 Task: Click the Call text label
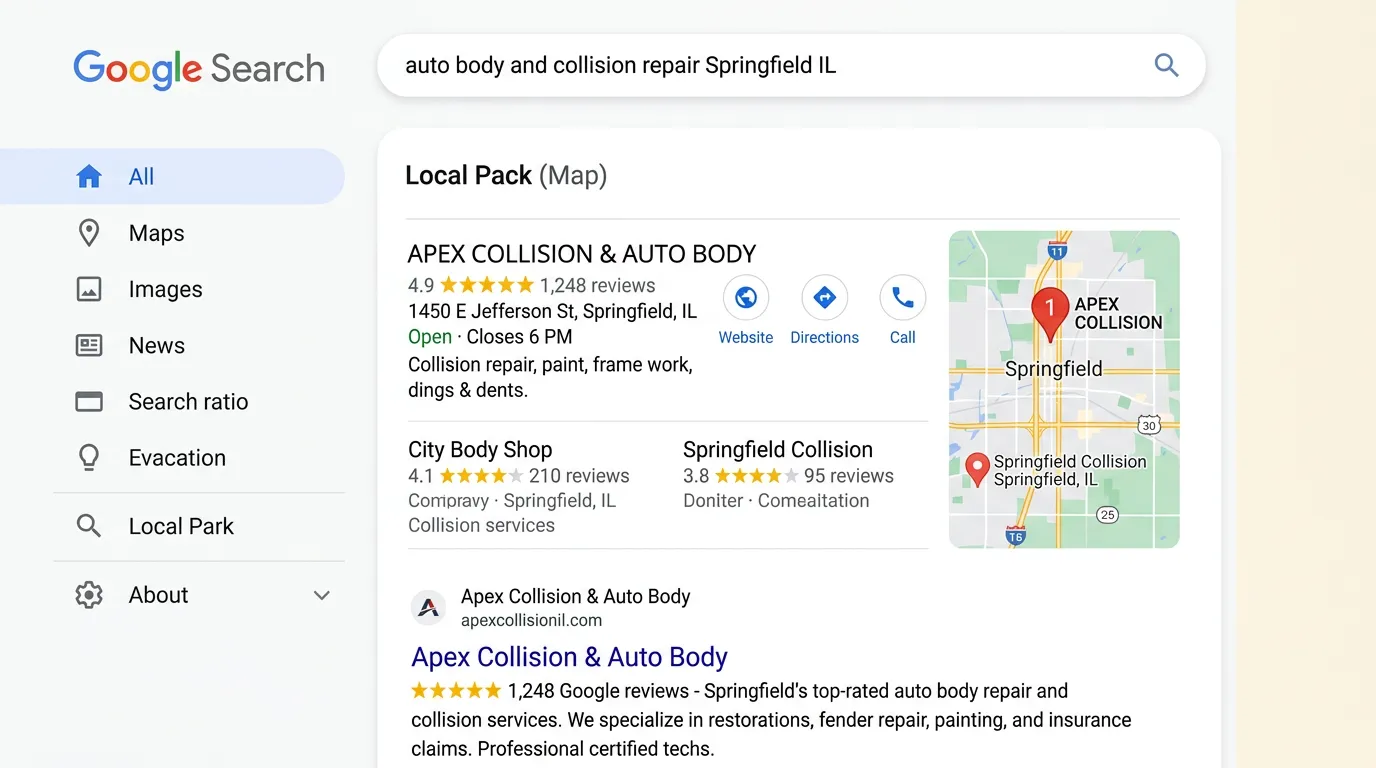[x=903, y=338]
